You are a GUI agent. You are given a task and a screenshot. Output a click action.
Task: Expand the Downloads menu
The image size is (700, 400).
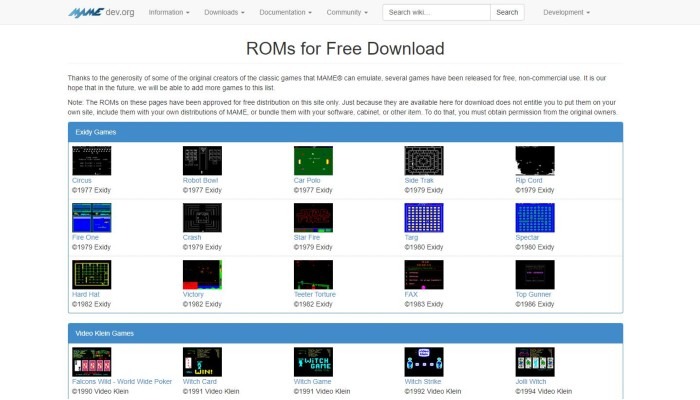(x=225, y=12)
